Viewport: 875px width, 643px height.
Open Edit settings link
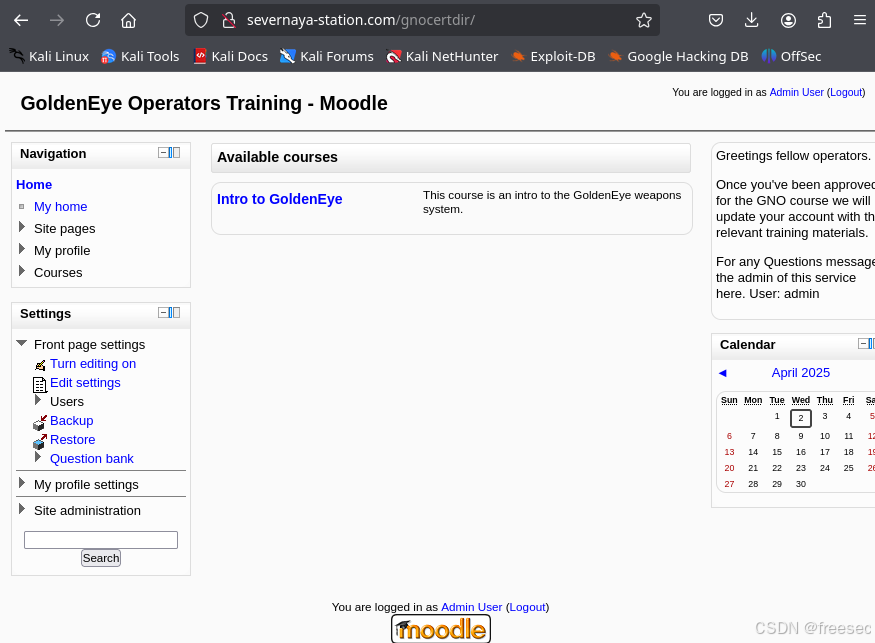click(x=85, y=383)
